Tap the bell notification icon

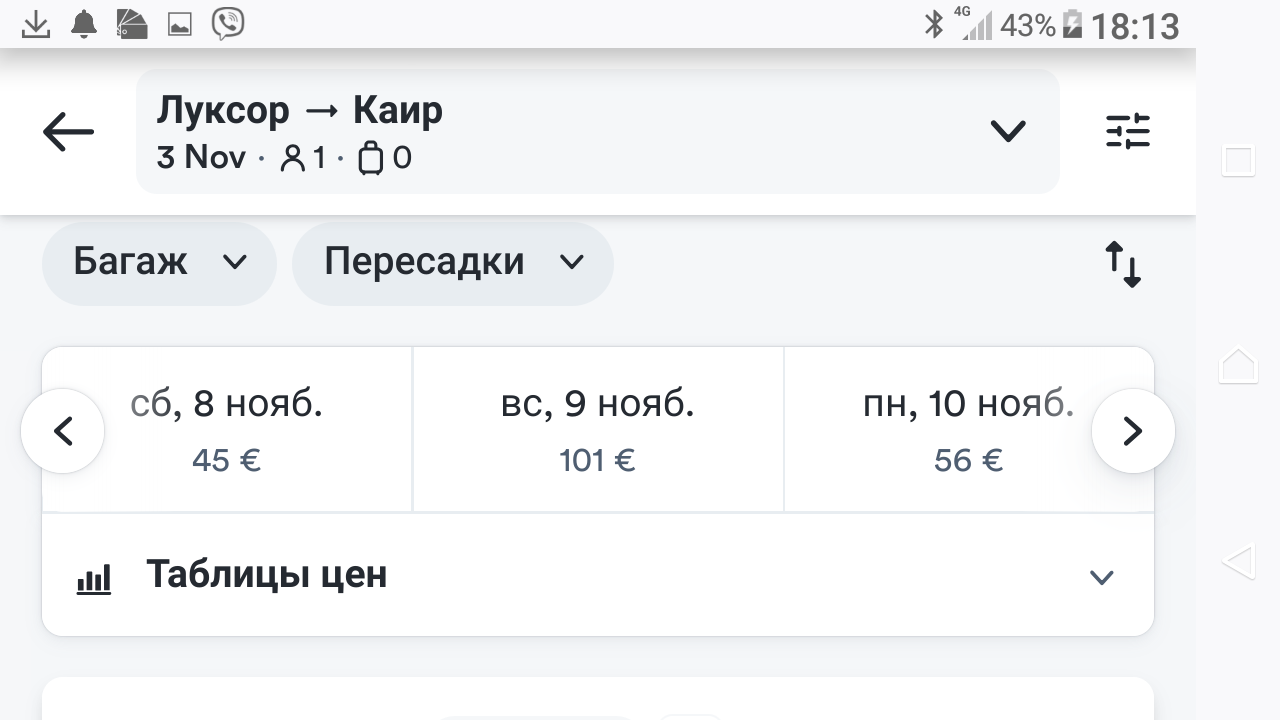(84, 24)
